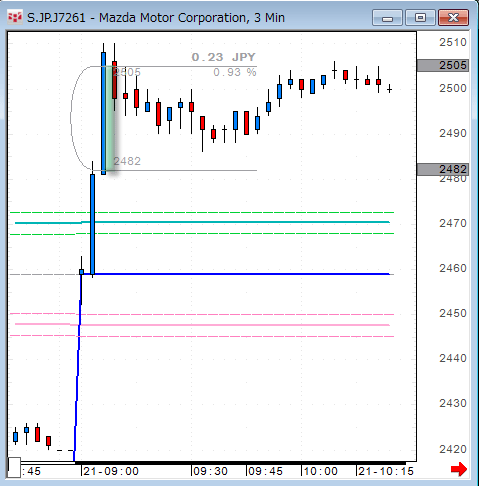This screenshot has height=486, width=479.
Task: Click the '0.93 %' measurement label
Action: tap(235, 72)
